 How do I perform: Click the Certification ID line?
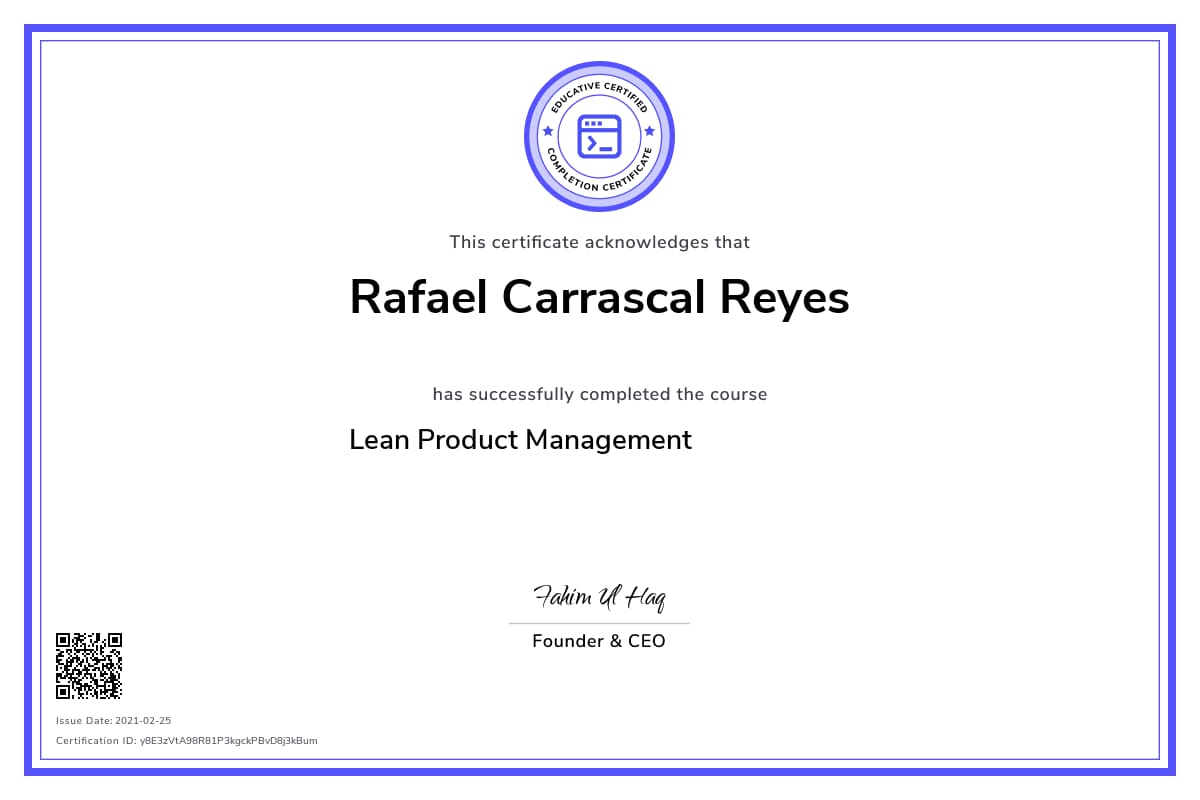pyautogui.click(x=187, y=741)
